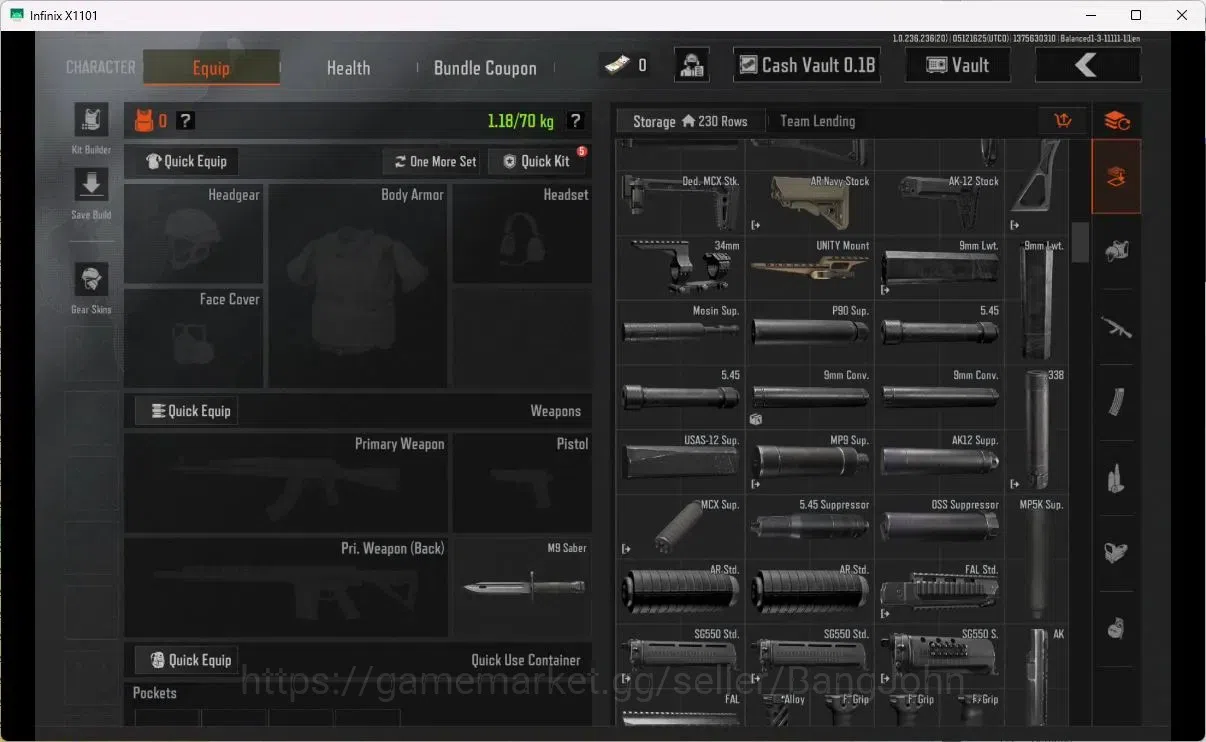Open the agent profile icon beside Cash Vault
This screenshot has height=742, width=1206.
[x=692, y=65]
